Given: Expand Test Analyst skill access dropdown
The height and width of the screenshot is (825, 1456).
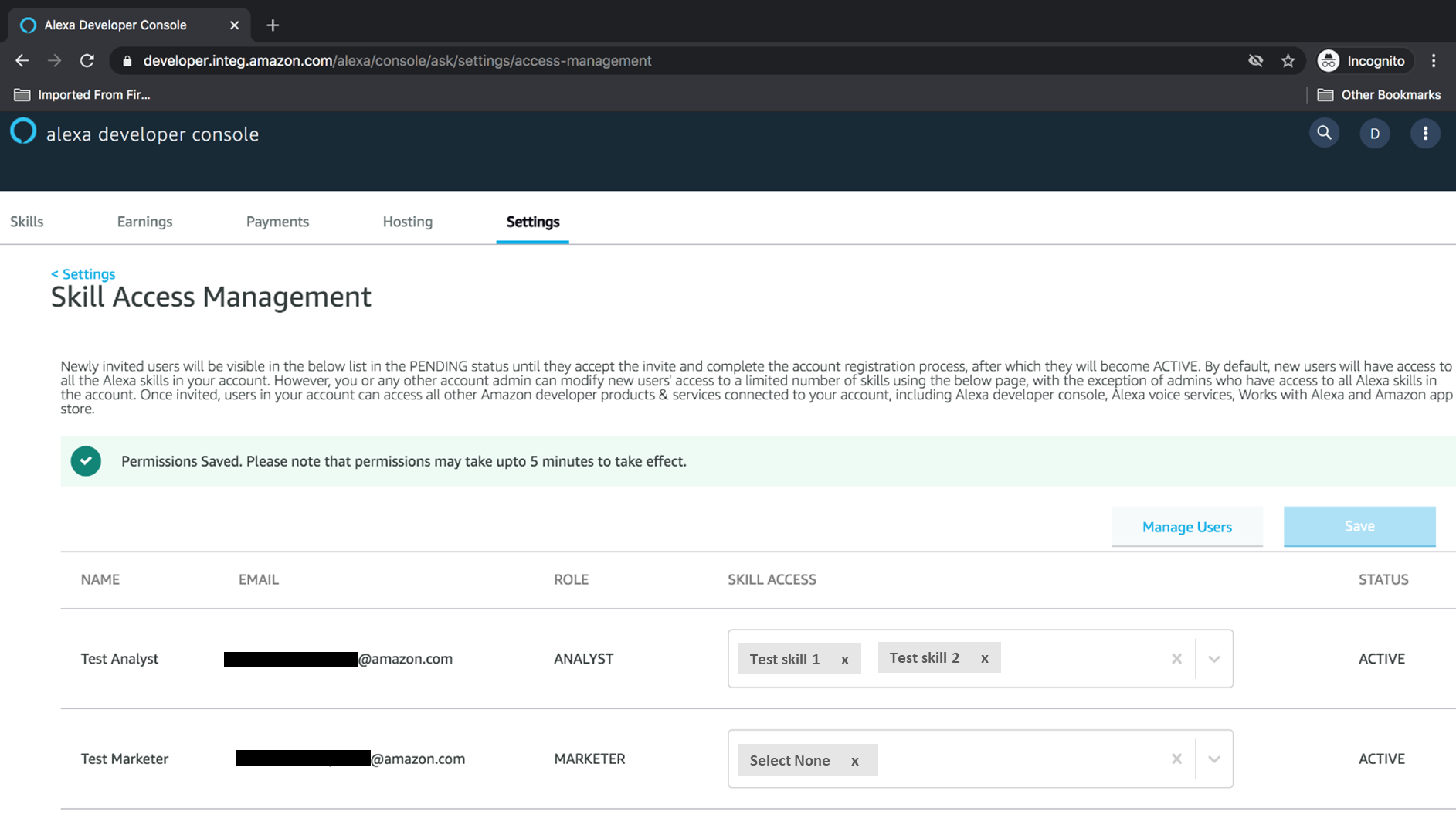Looking at the screenshot, I should [x=1213, y=659].
